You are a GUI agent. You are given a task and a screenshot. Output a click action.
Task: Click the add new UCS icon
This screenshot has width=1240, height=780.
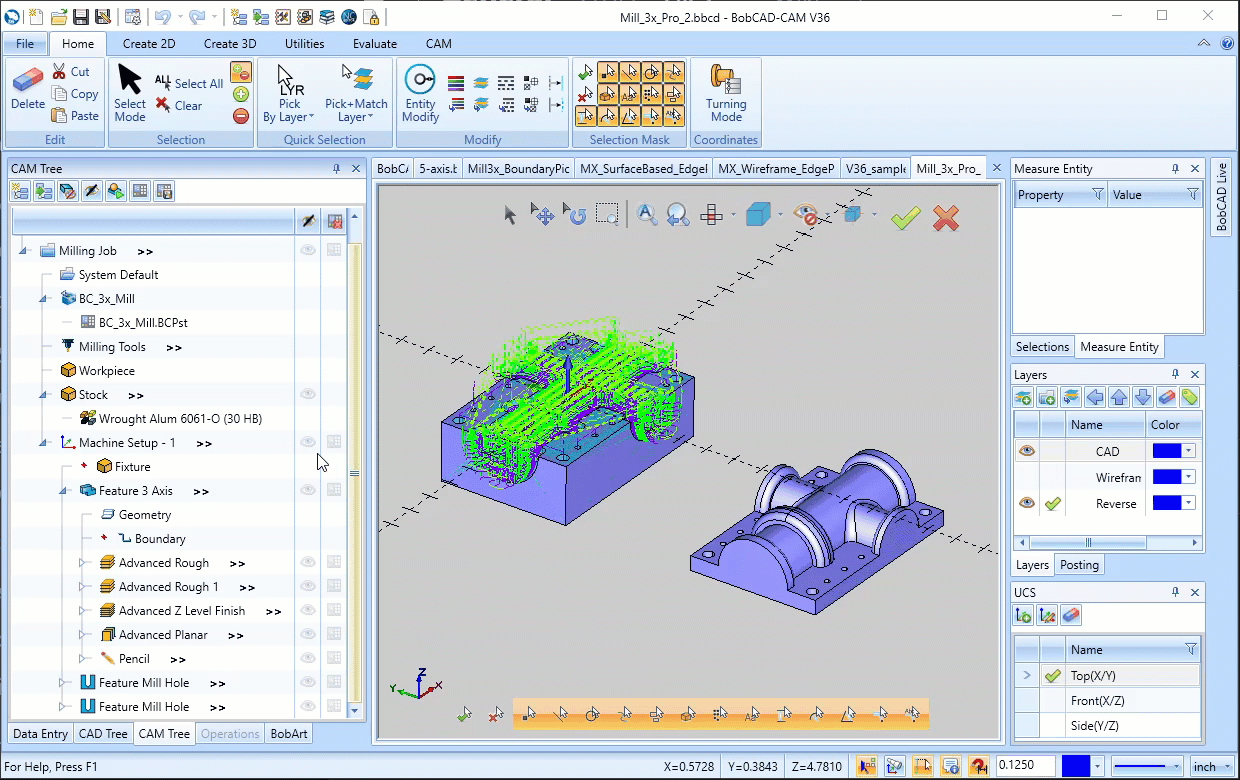(1024, 615)
